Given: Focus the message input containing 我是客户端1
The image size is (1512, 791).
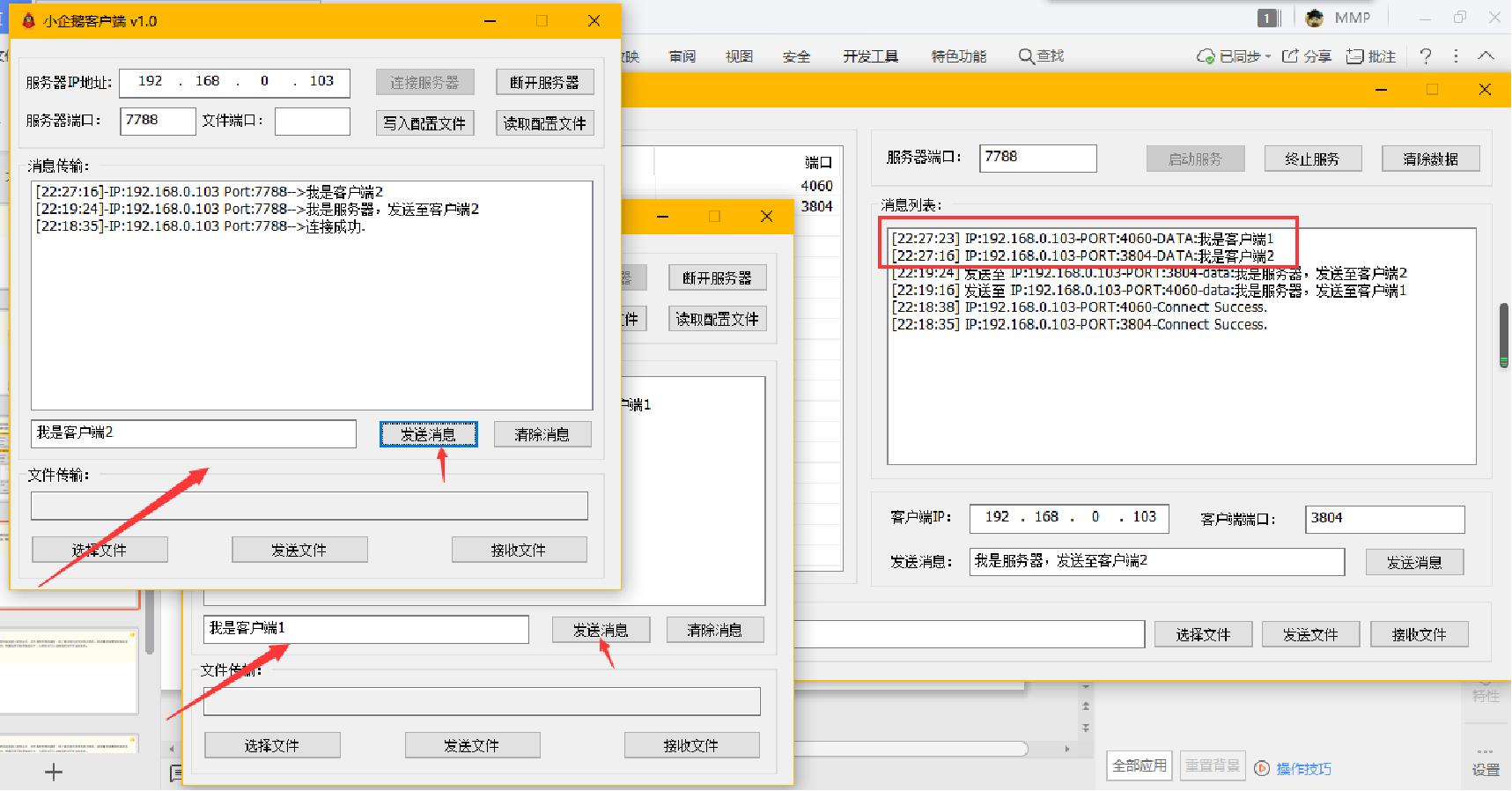Looking at the screenshot, I should tap(366, 629).
